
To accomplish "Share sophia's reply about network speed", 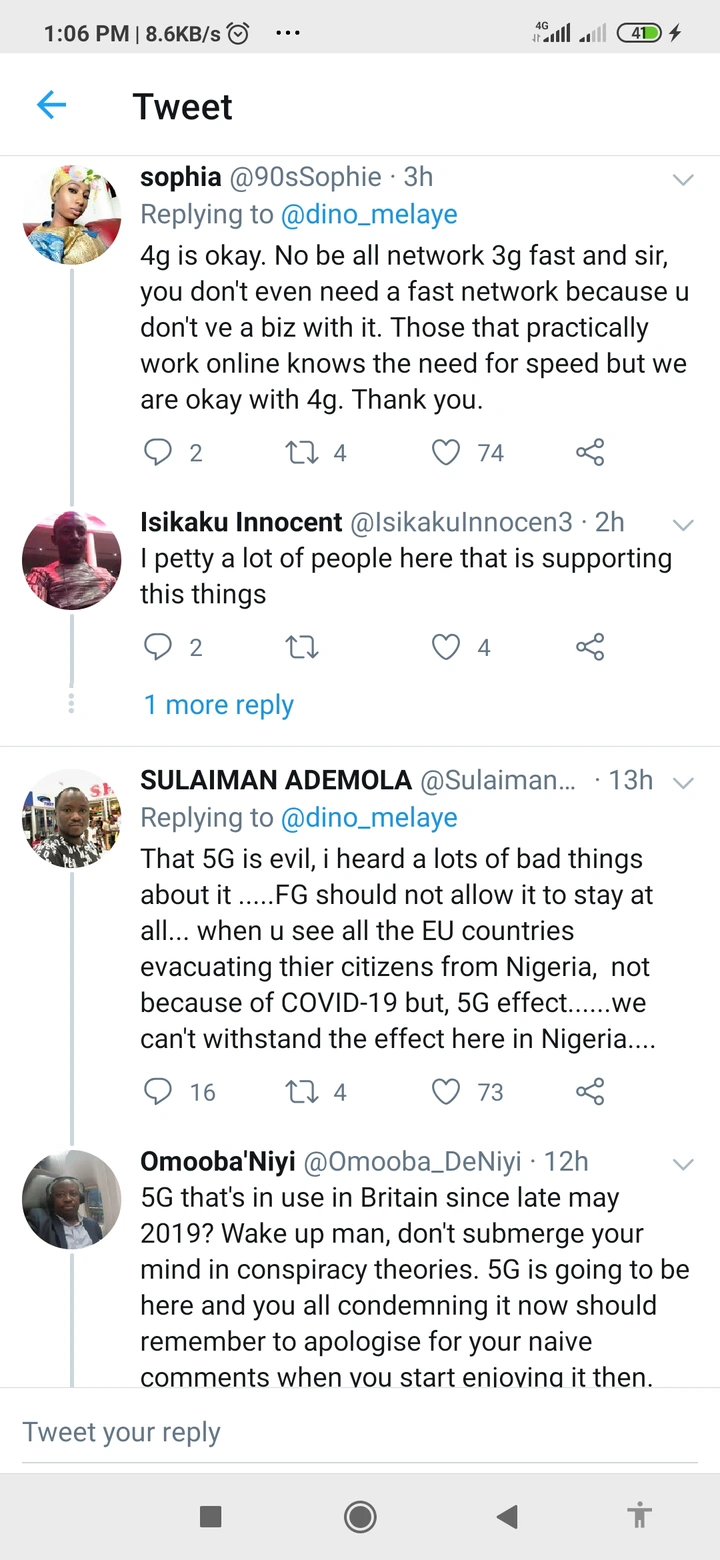I will click(589, 452).
